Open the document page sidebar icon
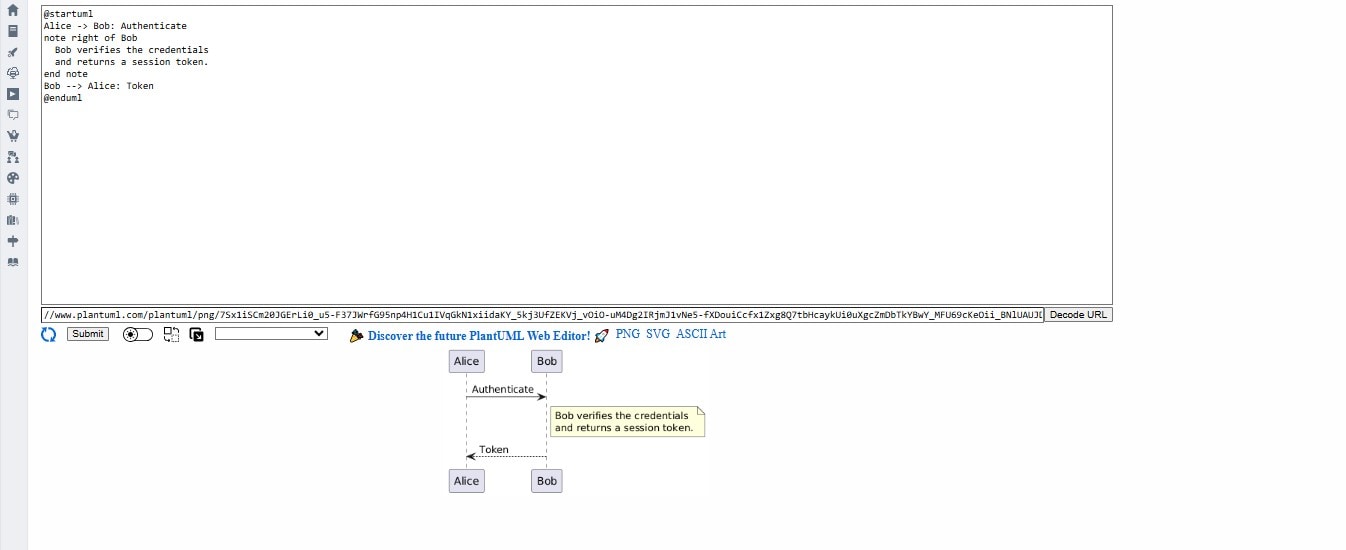 [x=13, y=31]
